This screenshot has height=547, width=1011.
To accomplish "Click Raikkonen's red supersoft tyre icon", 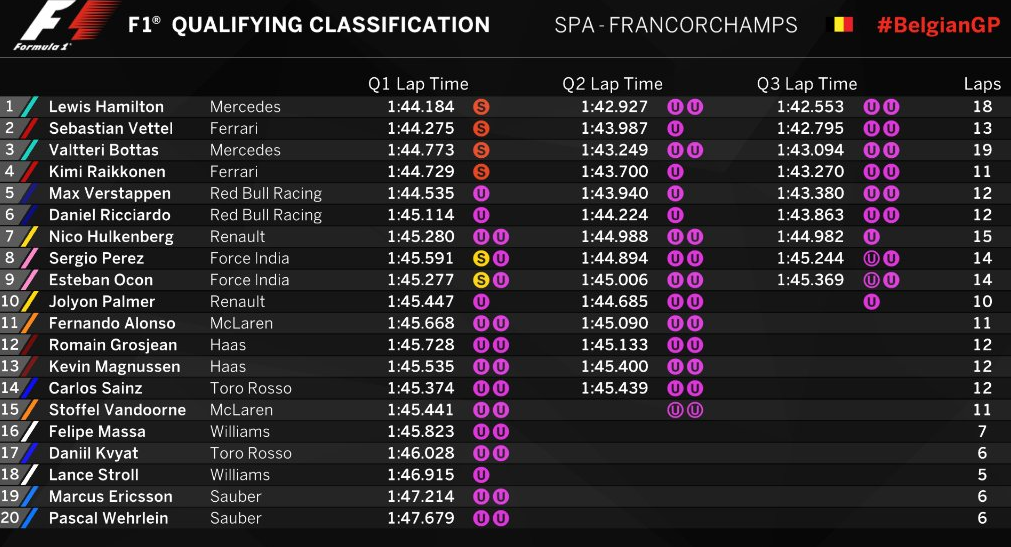I will click(x=481, y=172).
